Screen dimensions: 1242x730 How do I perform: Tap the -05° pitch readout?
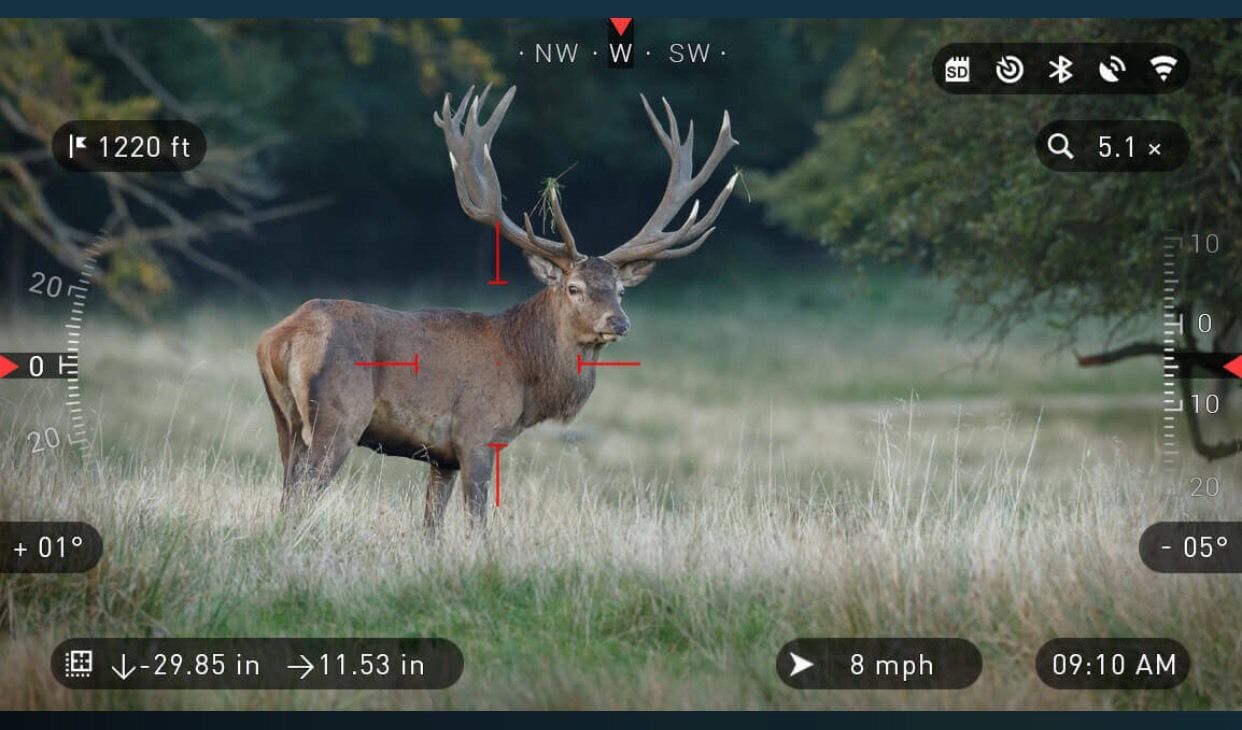(1194, 548)
